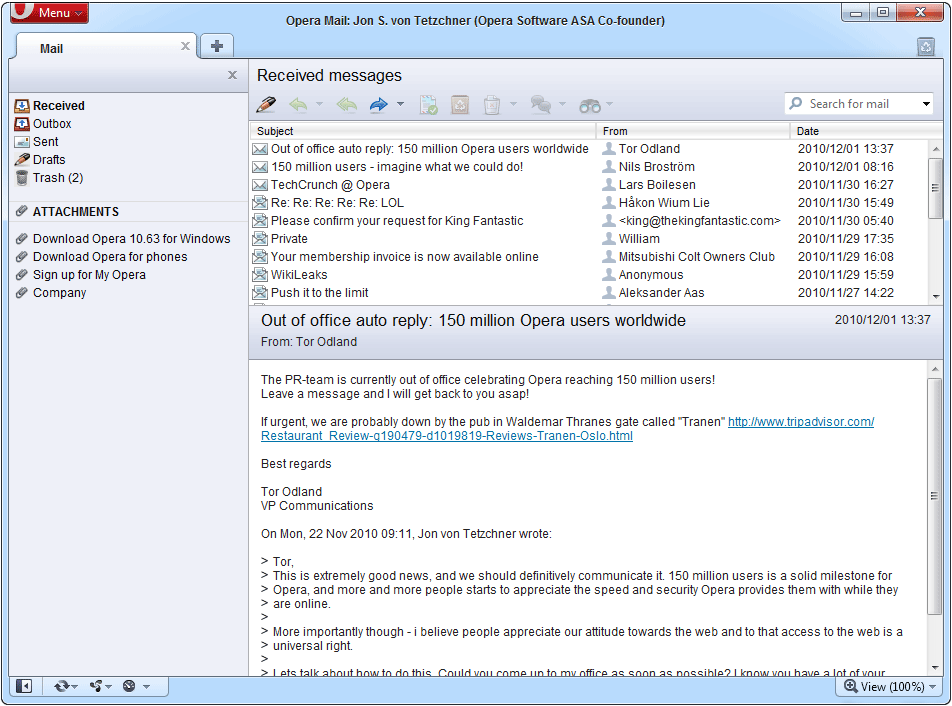Screen dimensions: 952x706
Task: Sort messages by Date column header
Action: (808, 131)
